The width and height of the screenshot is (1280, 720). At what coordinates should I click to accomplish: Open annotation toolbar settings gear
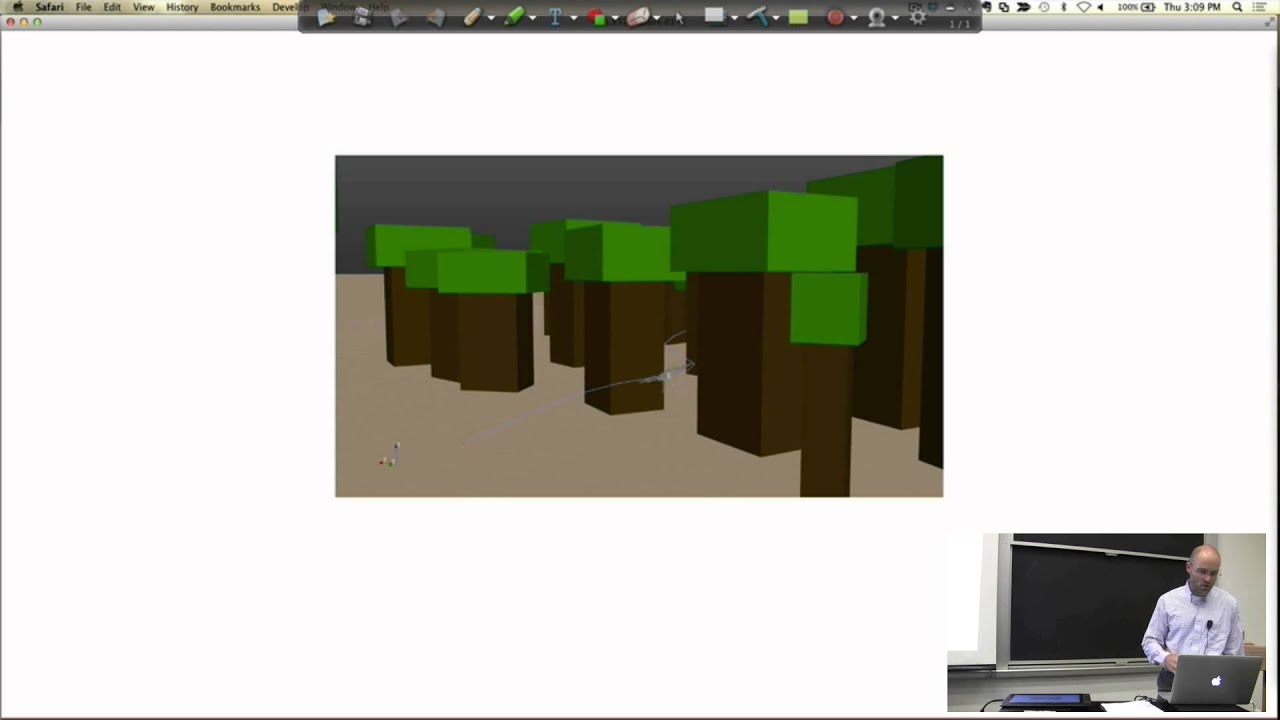click(917, 17)
